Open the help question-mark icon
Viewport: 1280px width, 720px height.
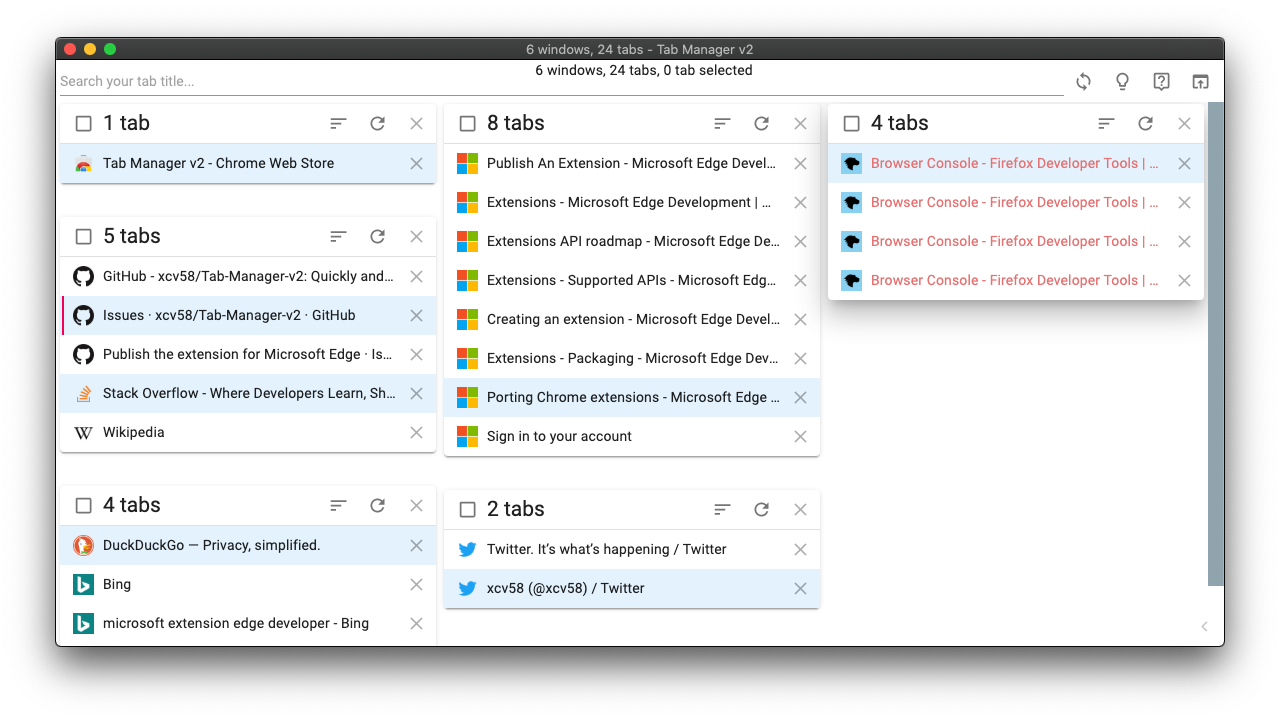coord(1161,82)
